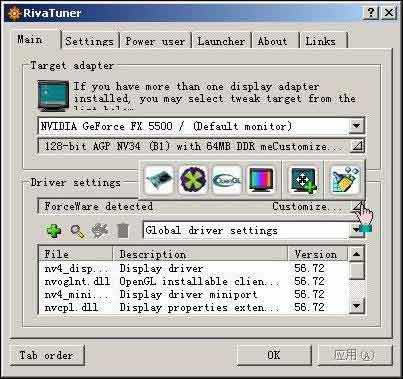Select the nvoglnt.dll row
Image resolution: width=403 pixels, height=379 pixels.
click(193, 281)
